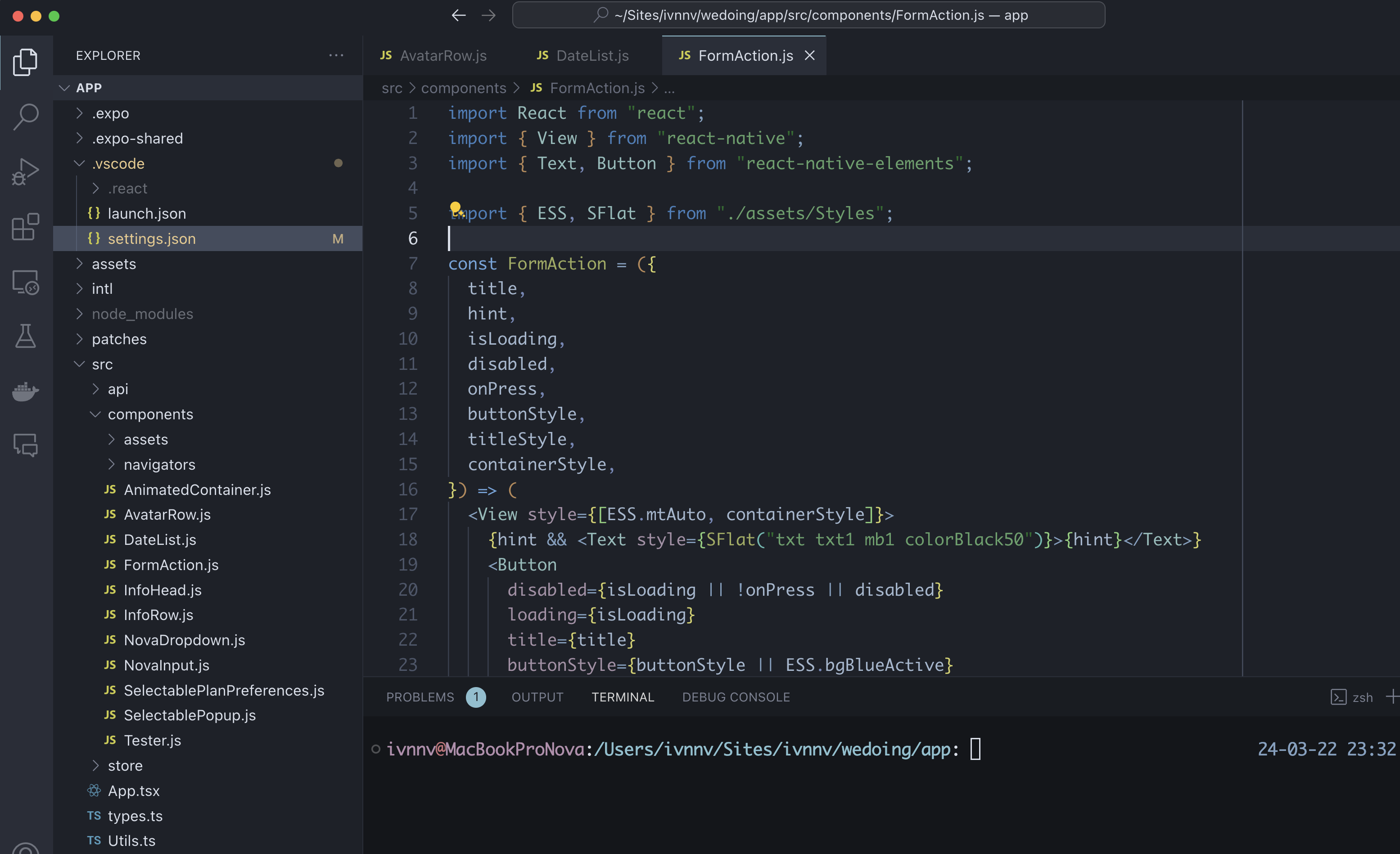
Task: Click JS icon of breadcrumb FormAction.js
Action: click(536, 88)
